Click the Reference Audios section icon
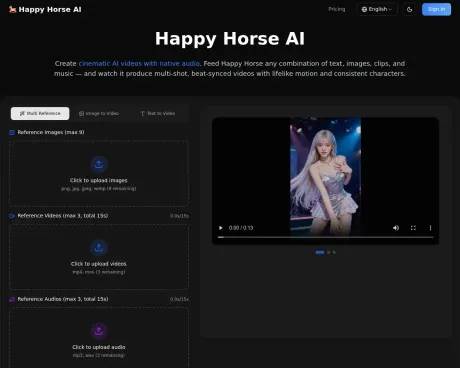The height and width of the screenshot is (368, 460). pos(12,299)
